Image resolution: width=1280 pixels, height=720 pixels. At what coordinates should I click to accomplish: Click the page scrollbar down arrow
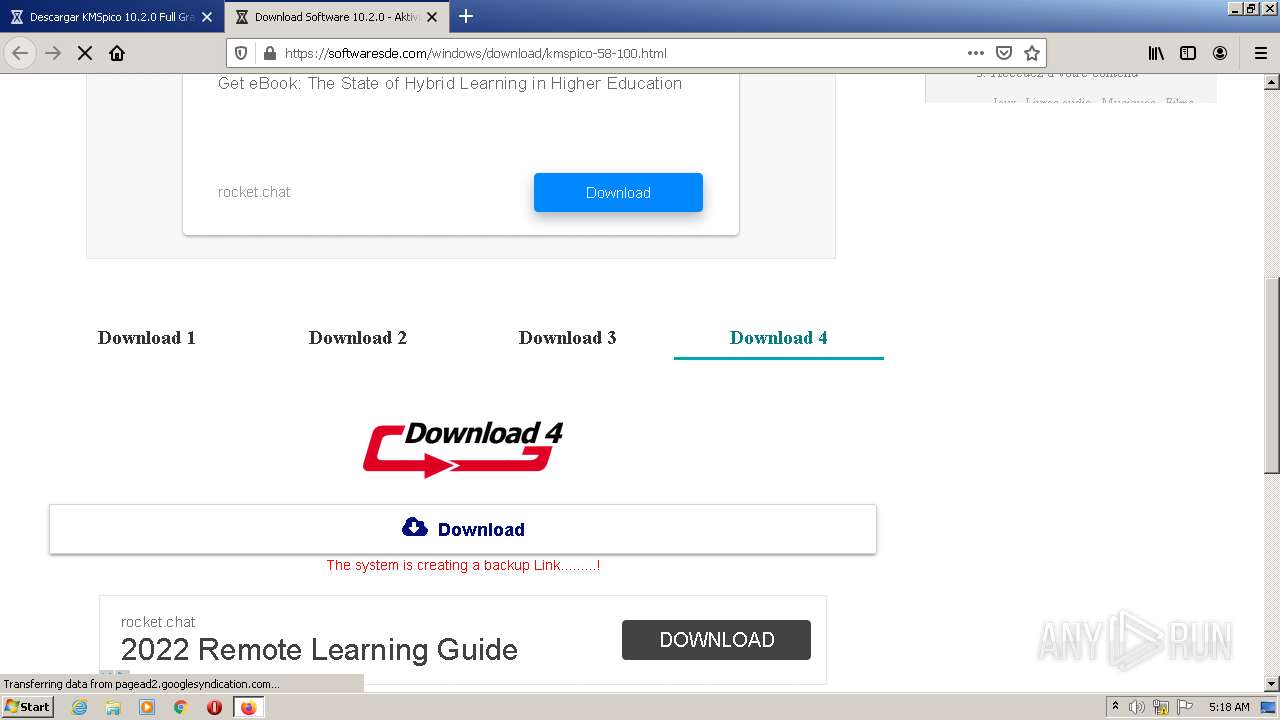[1272, 684]
